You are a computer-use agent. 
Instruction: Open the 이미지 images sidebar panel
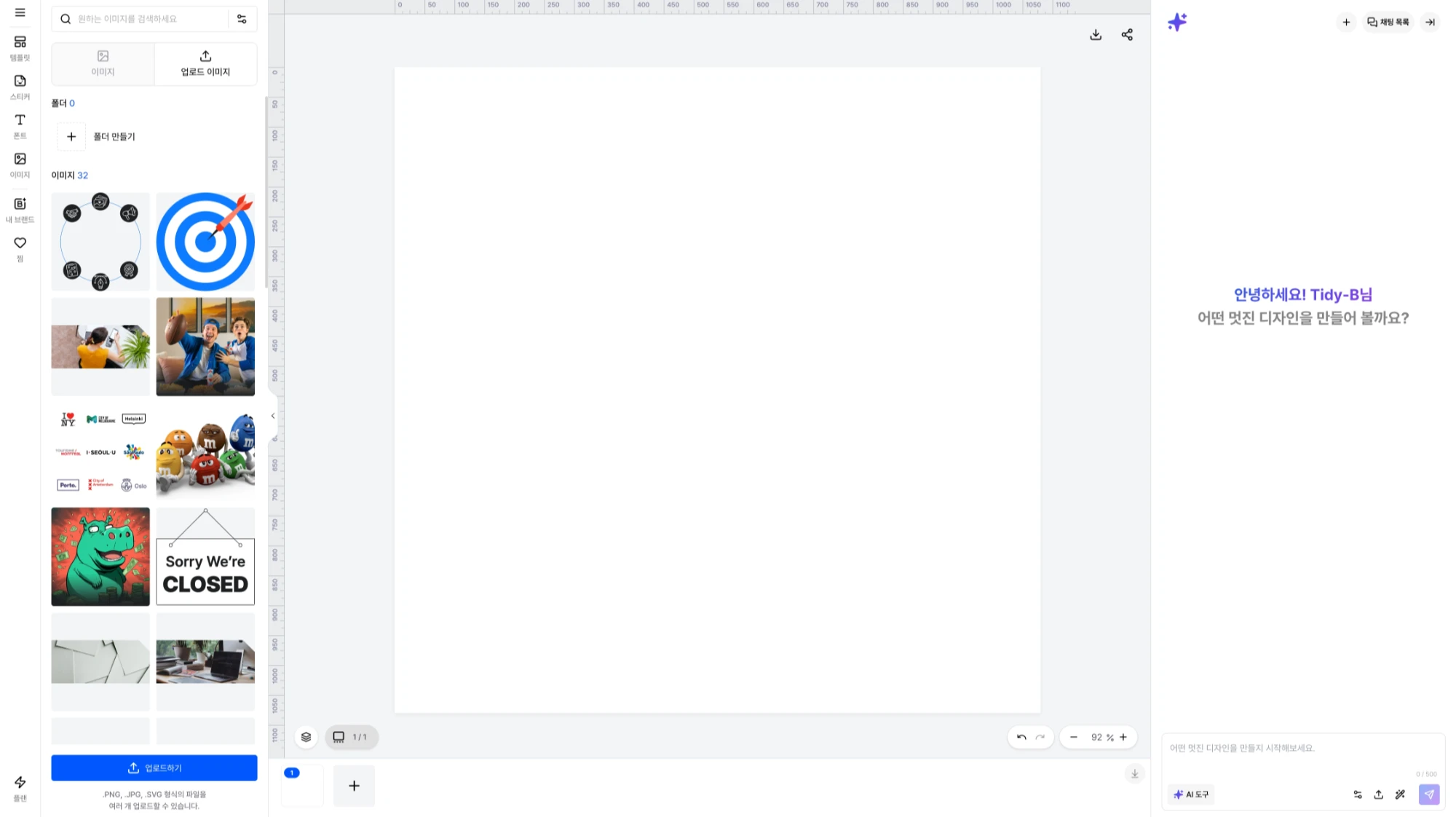[20, 165]
